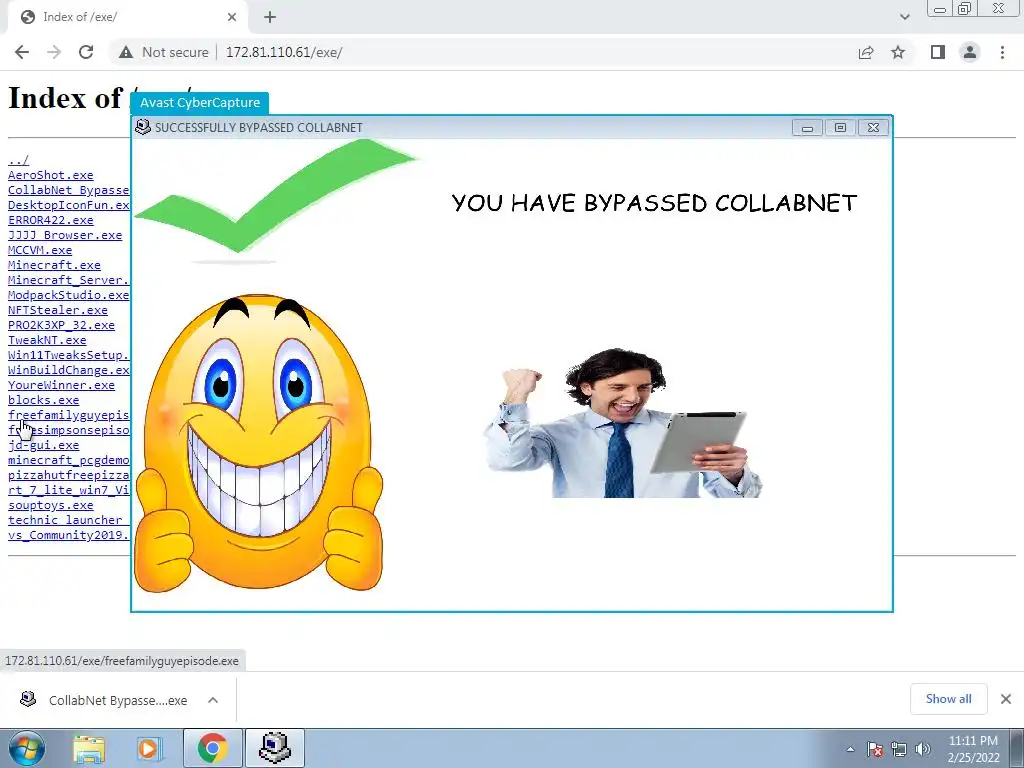Open the volume speaker tray icon
This screenshot has height=768, width=1024.
923,749
